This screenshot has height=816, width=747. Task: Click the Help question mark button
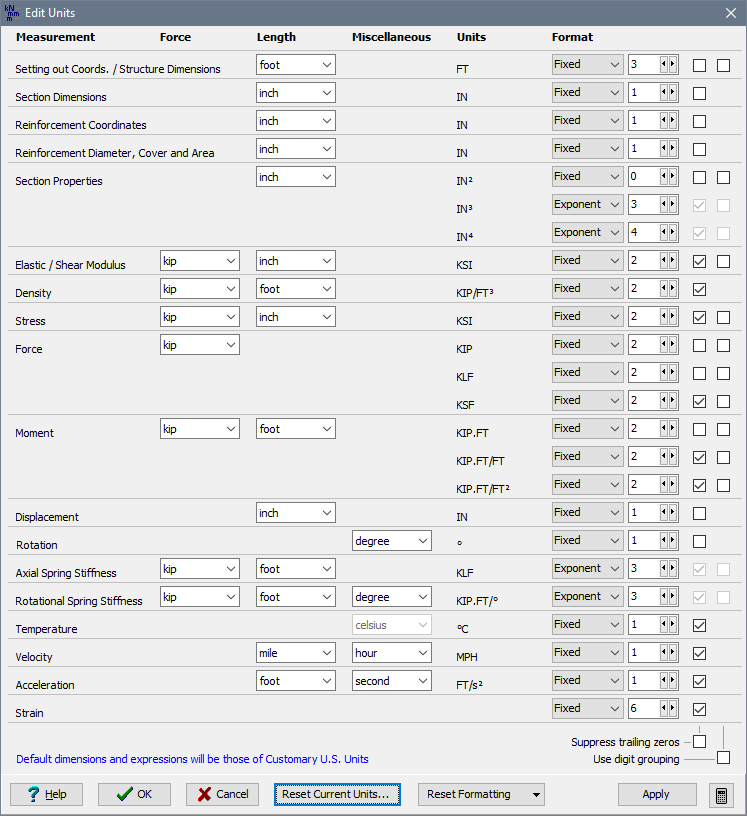coord(46,795)
